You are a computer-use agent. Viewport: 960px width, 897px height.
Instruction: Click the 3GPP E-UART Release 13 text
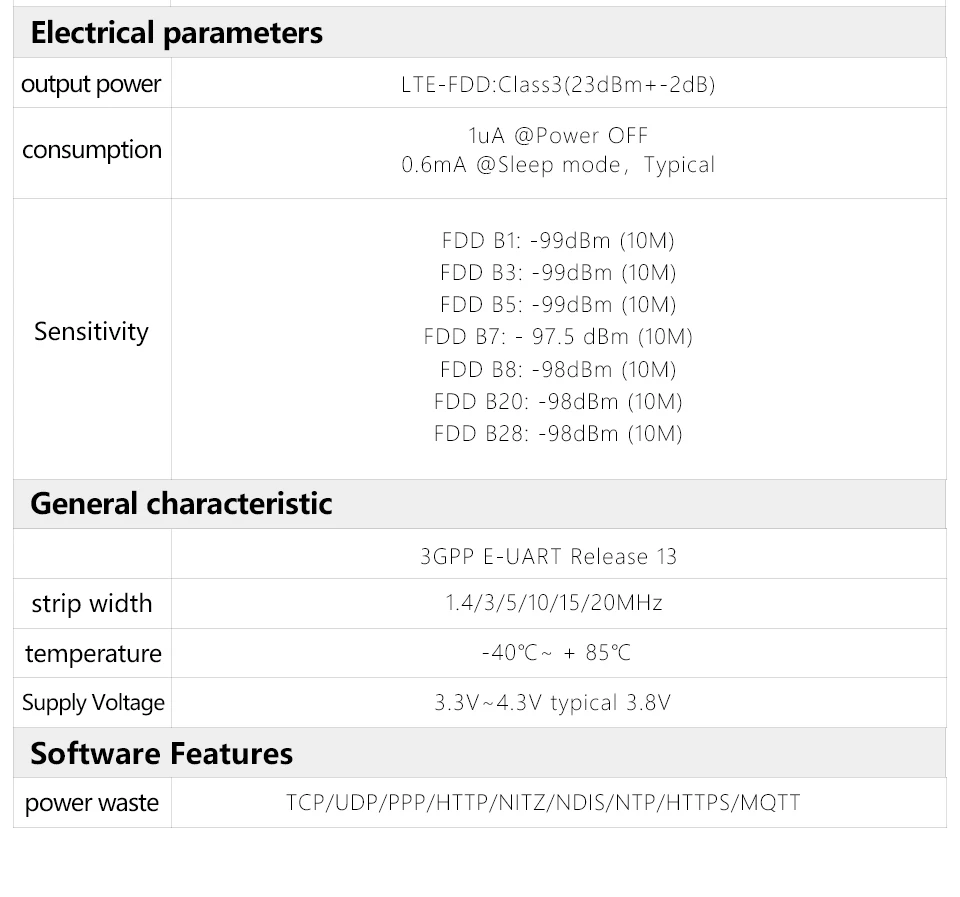pos(548,557)
